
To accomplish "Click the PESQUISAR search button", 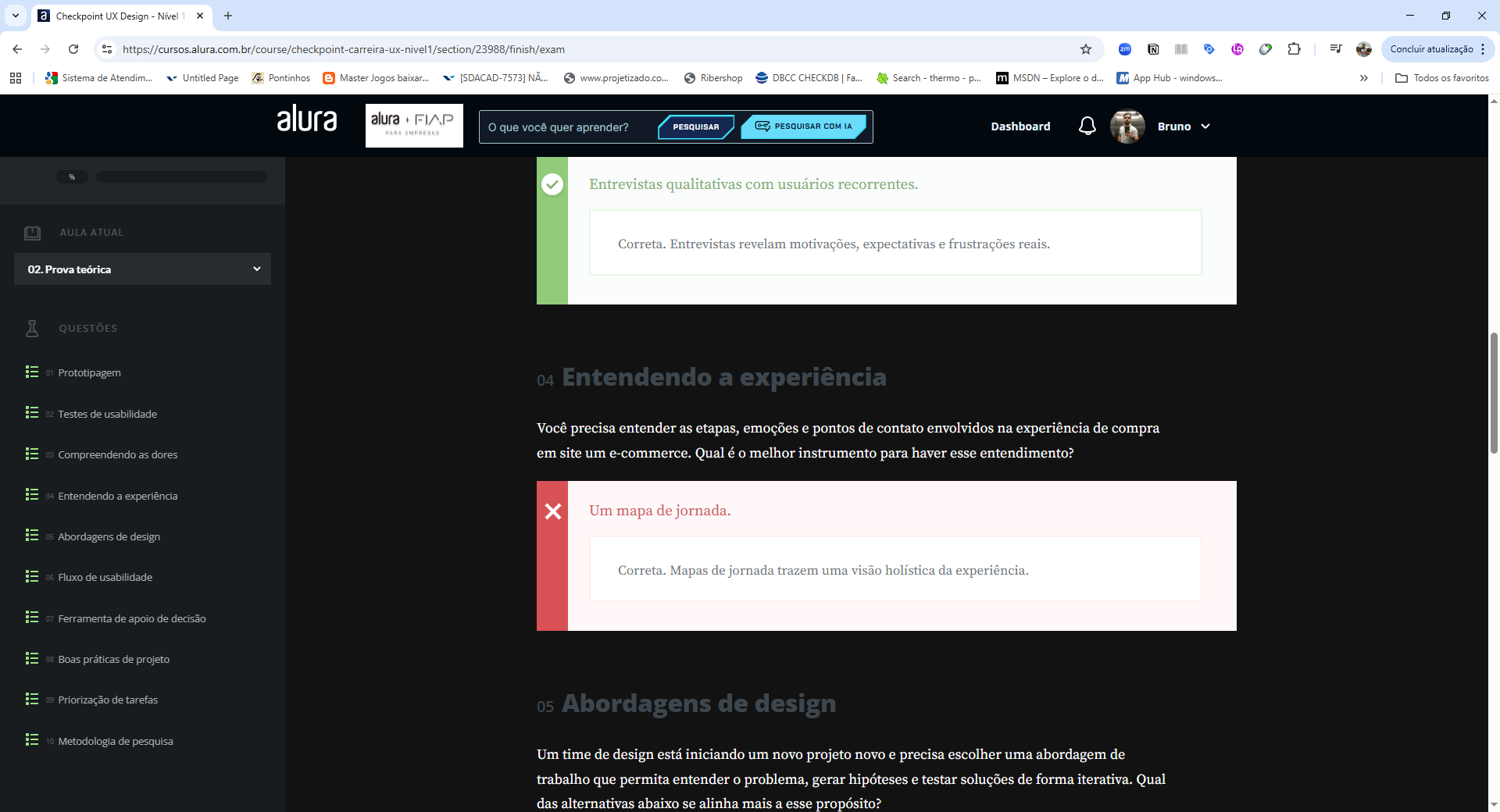I will coord(695,126).
